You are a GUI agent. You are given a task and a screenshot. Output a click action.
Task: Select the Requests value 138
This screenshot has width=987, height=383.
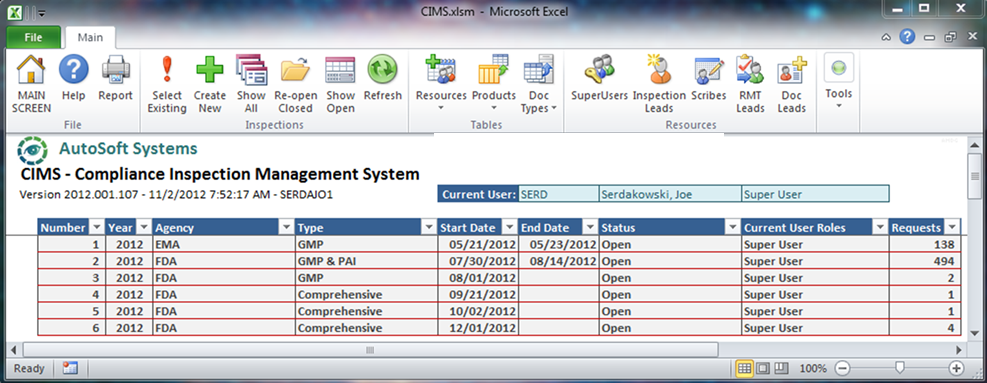point(924,244)
